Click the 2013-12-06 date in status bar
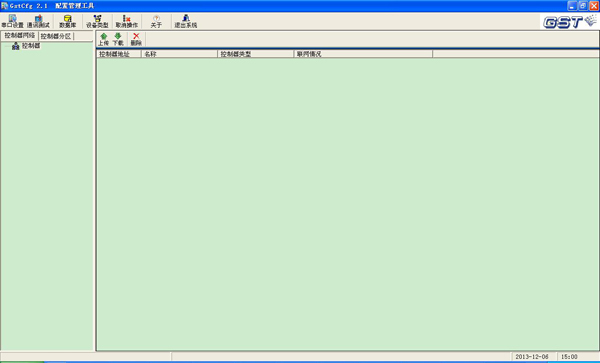This screenshot has width=600, height=363. pyautogui.click(x=532, y=356)
